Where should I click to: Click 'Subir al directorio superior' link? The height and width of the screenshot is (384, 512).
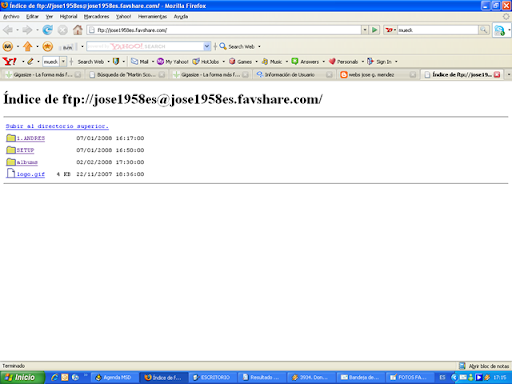(x=57, y=126)
